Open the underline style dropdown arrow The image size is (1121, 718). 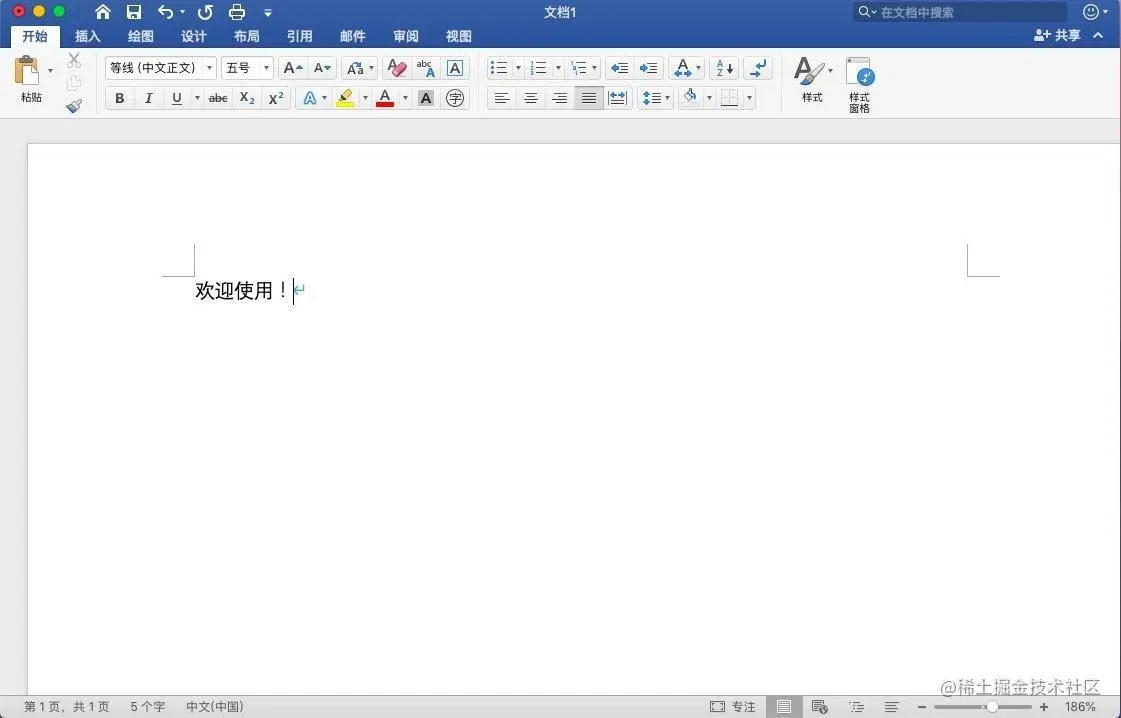pos(197,98)
